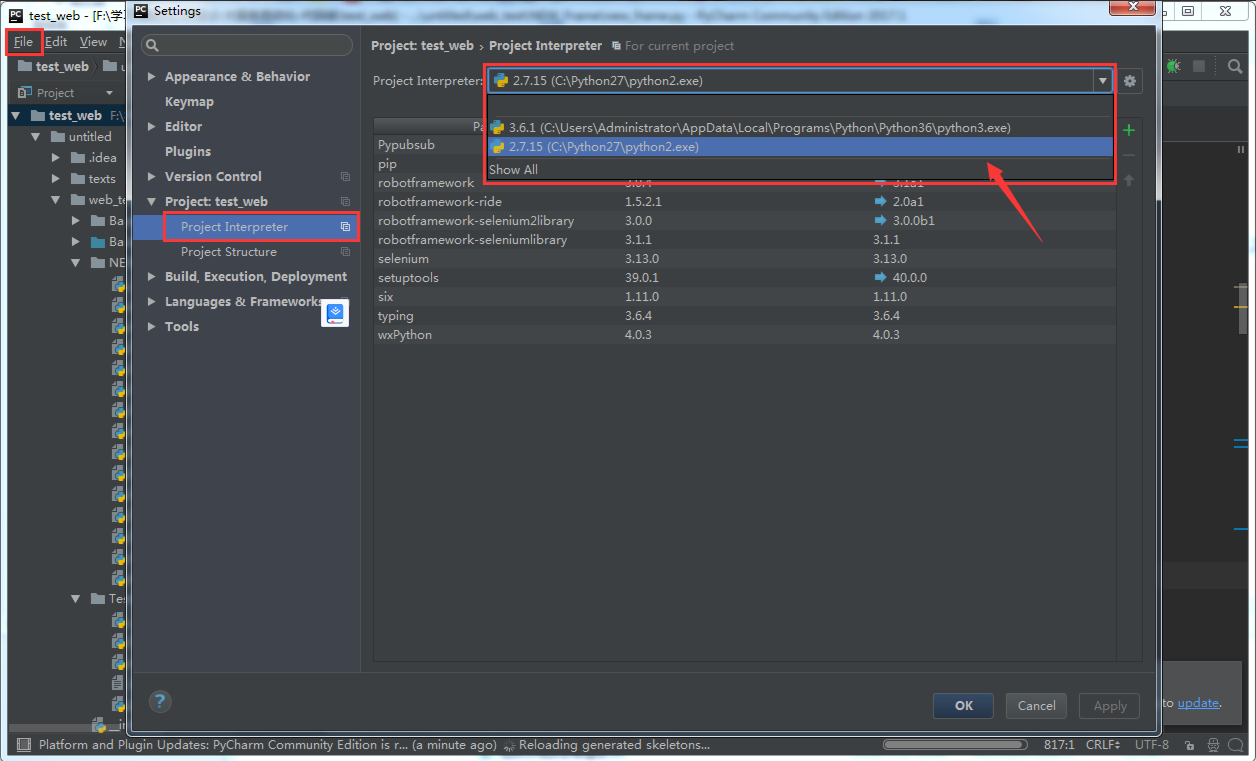Click the test_web breadcrumb in navigation bar
The height and width of the screenshot is (761, 1256).
pyautogui.click(x=53, y=67)
